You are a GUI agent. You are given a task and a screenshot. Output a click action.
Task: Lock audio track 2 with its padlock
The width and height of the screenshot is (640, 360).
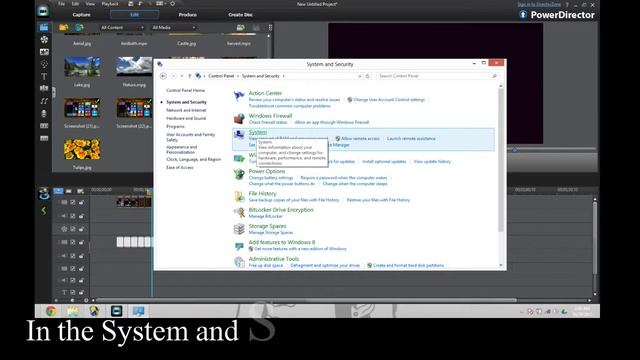click(81, 256)
